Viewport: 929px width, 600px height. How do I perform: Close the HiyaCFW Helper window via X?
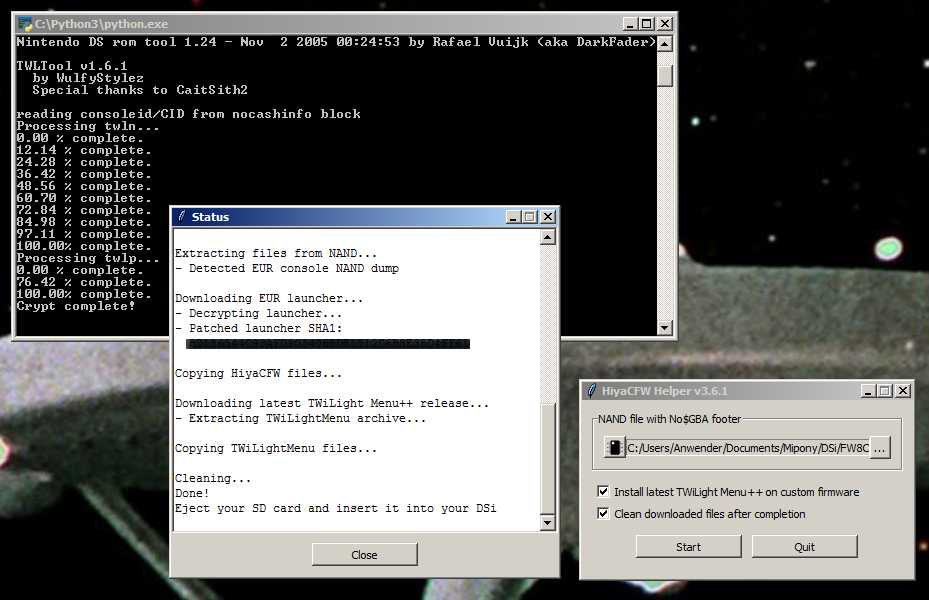(903, 391)
